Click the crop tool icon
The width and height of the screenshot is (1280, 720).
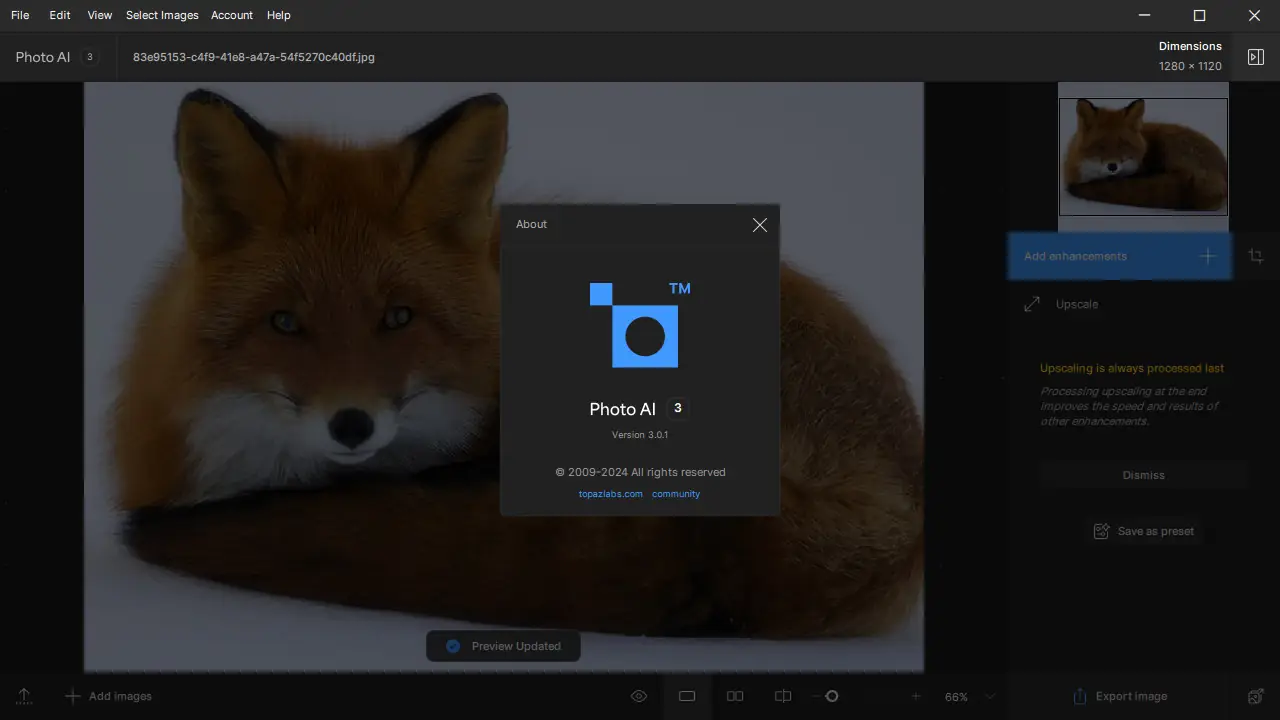point(1256,257)
